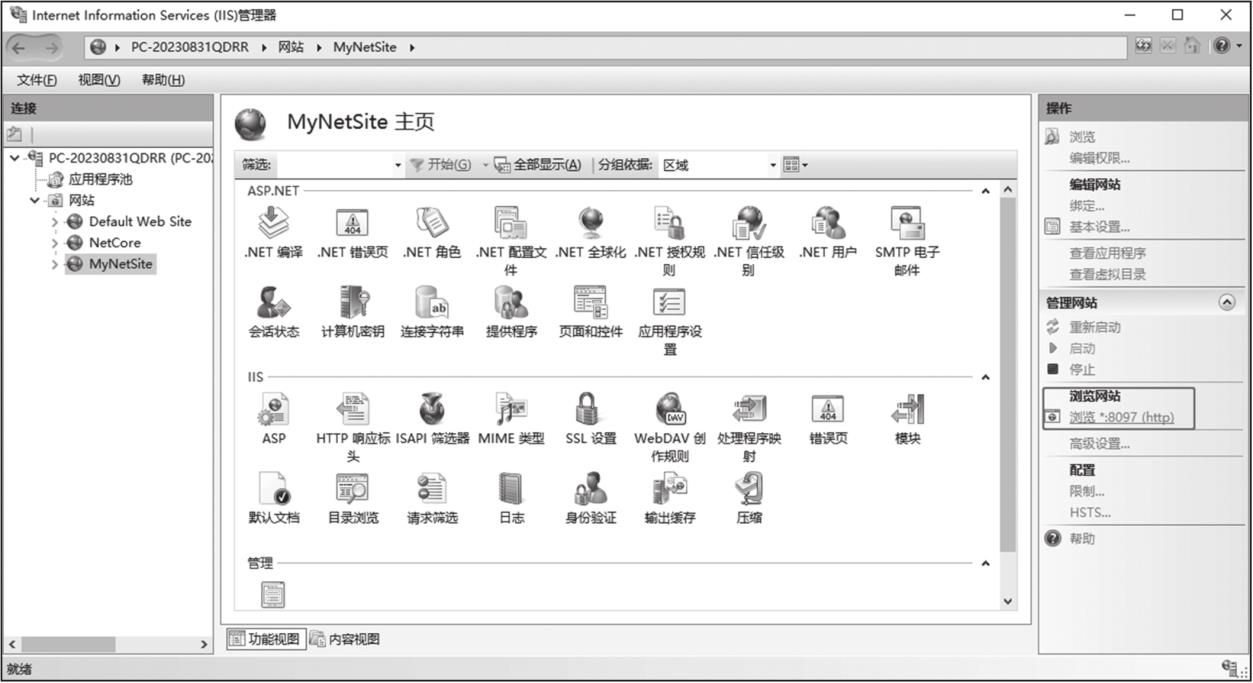Expand the Default Web Site tree node
The height and width of the screenshot is (683, 1253).
coord(55,222)
